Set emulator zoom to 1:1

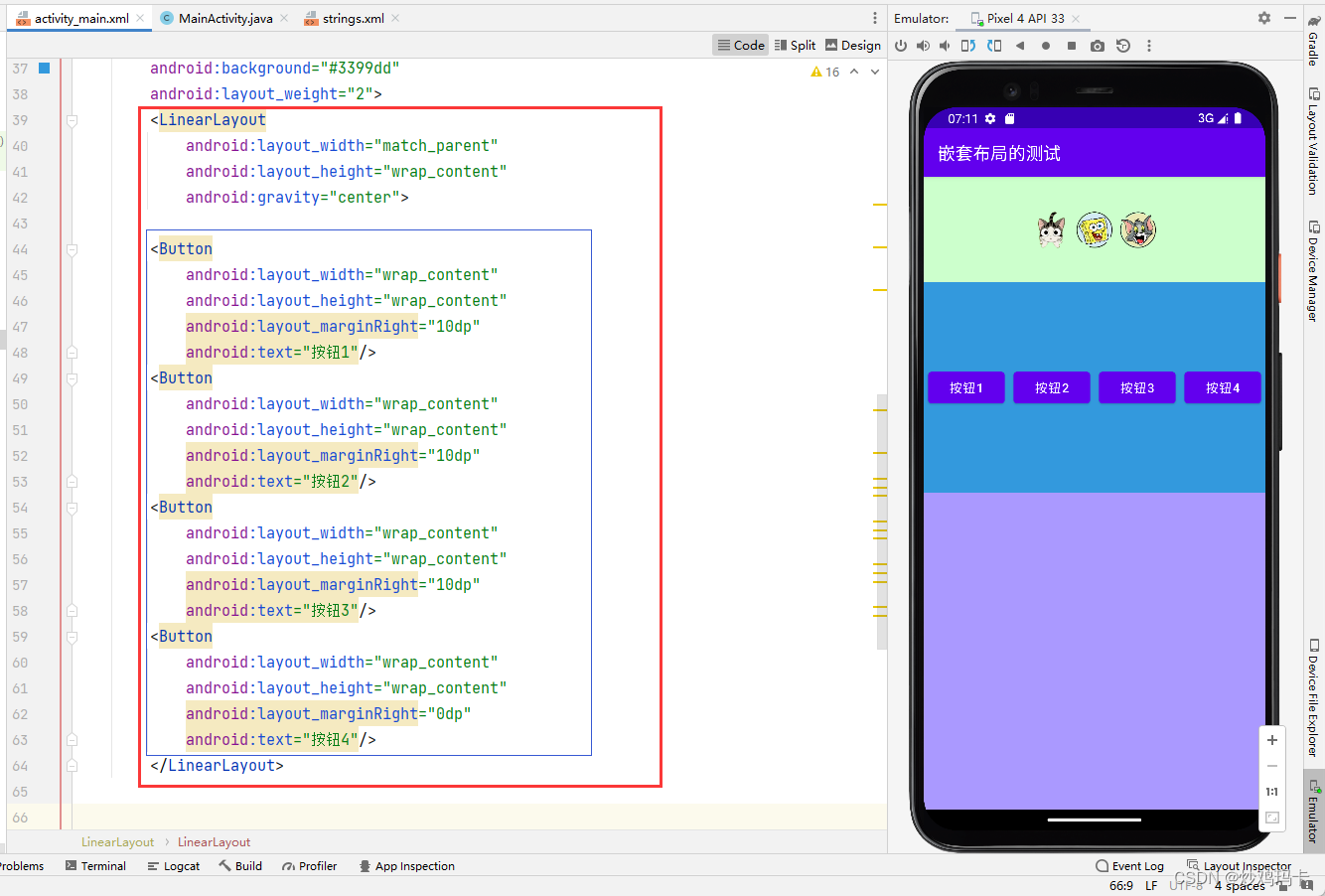point(1272,792)
